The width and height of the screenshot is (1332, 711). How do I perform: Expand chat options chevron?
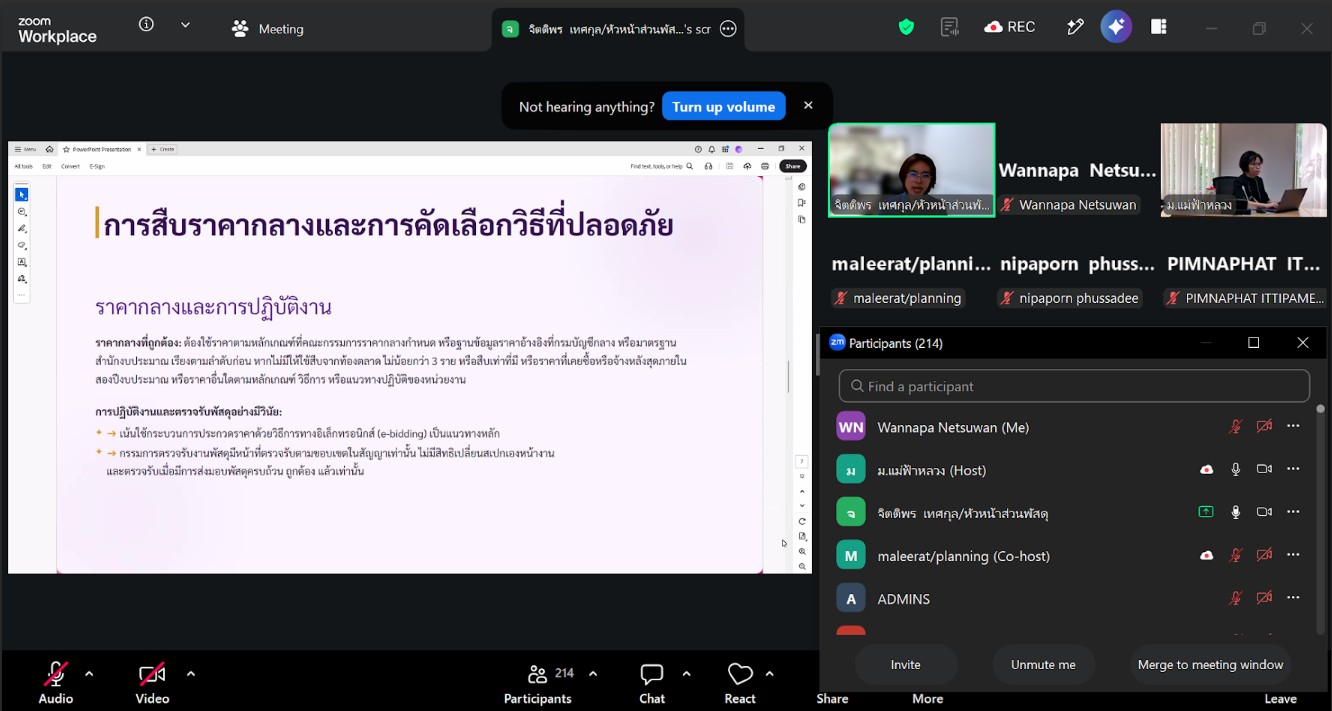tap(686, 673)
